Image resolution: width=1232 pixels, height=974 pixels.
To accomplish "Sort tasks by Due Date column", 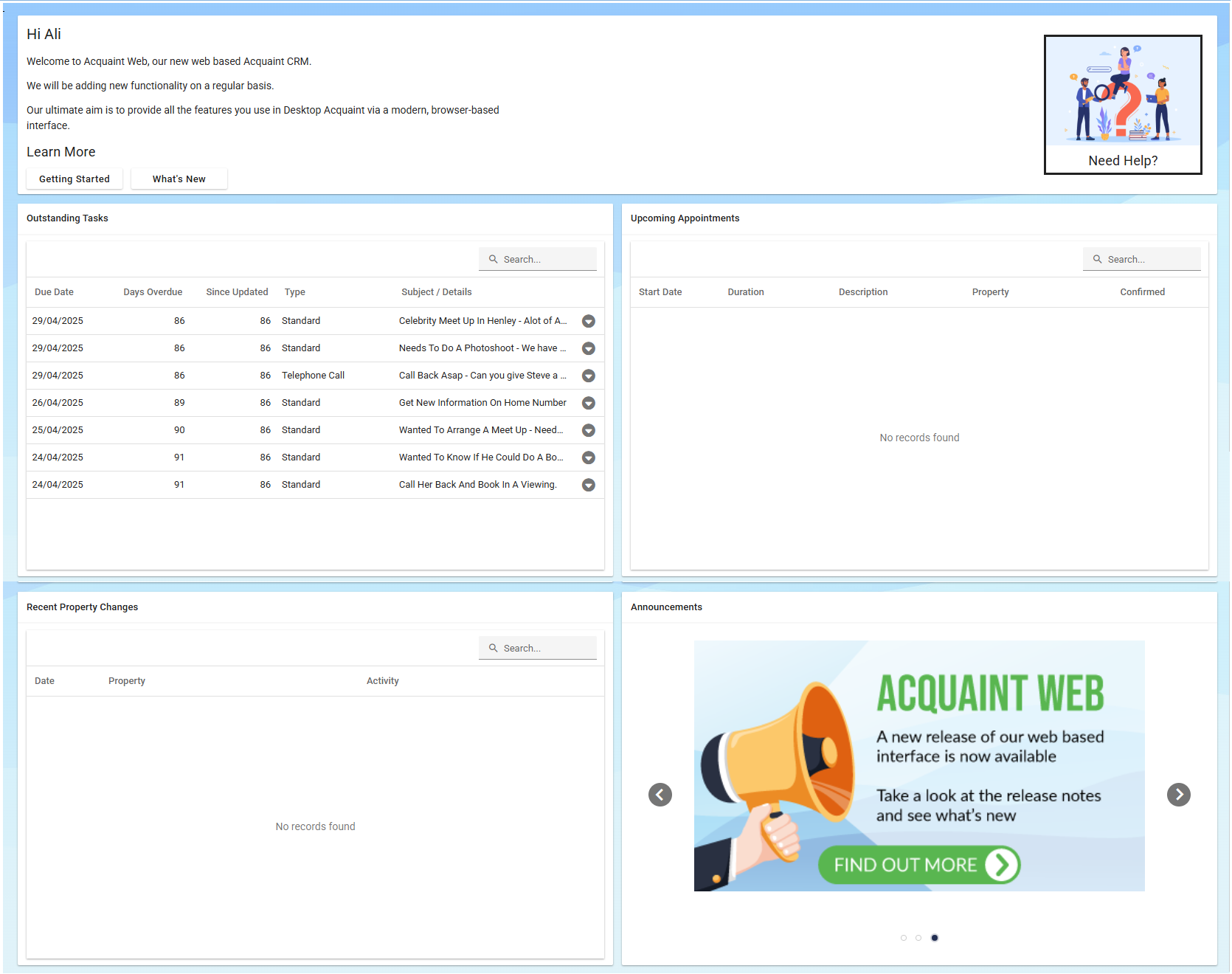I will pyautogui.click(x=54, y=292).
